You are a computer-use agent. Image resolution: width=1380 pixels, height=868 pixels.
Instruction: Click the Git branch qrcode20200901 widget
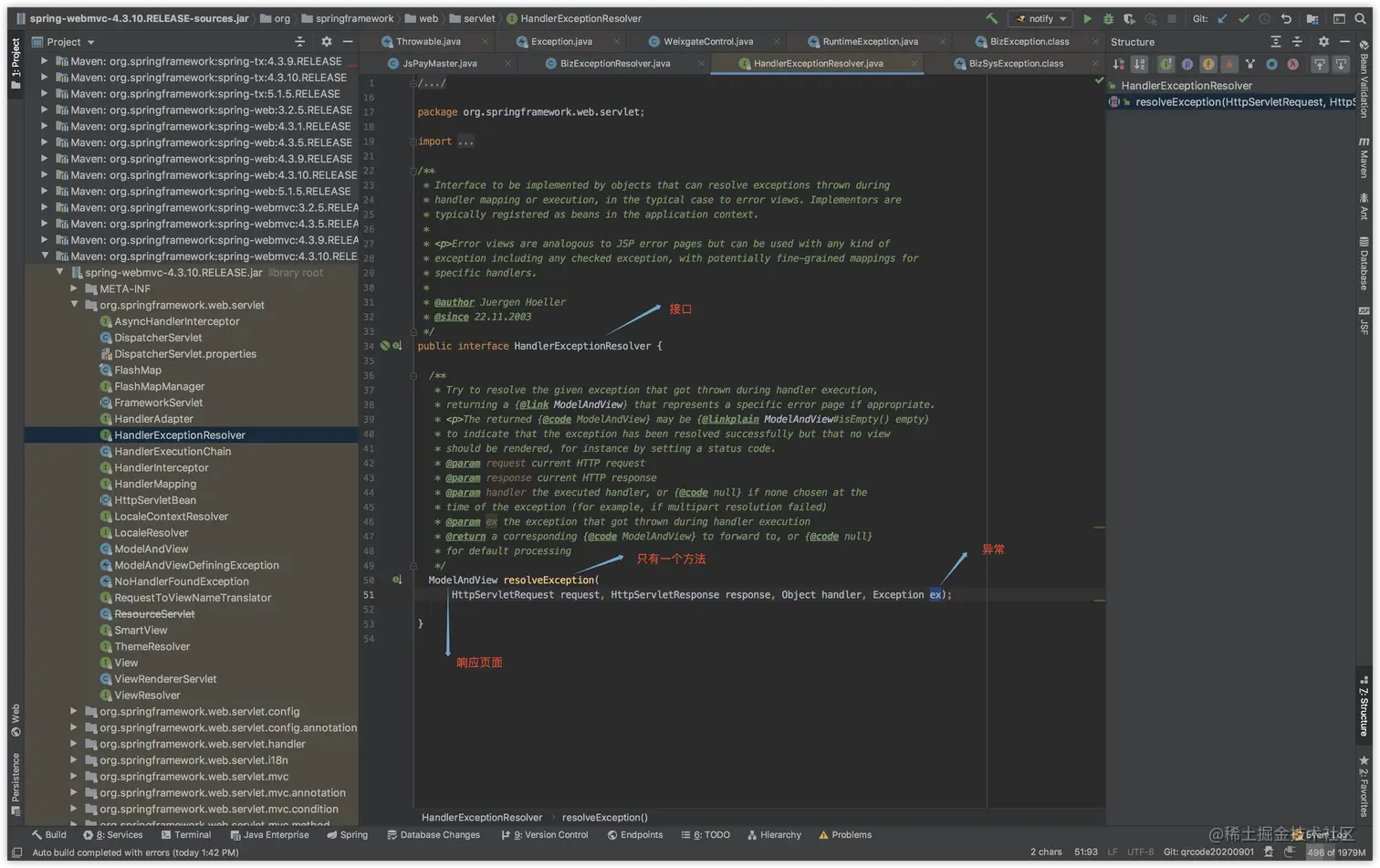click(x=1208, y=852)
